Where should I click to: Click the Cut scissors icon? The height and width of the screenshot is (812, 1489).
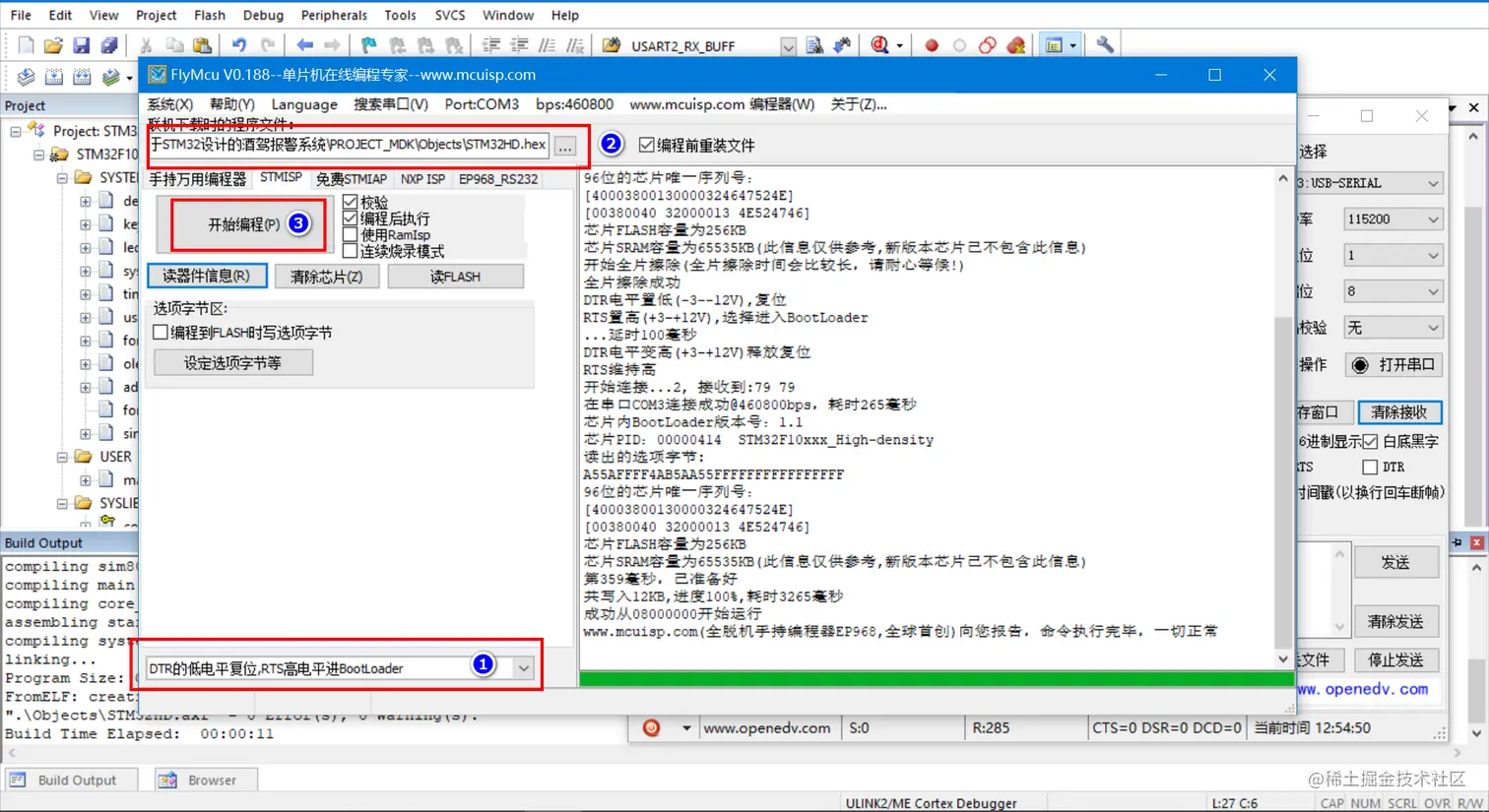click(146, 45)
